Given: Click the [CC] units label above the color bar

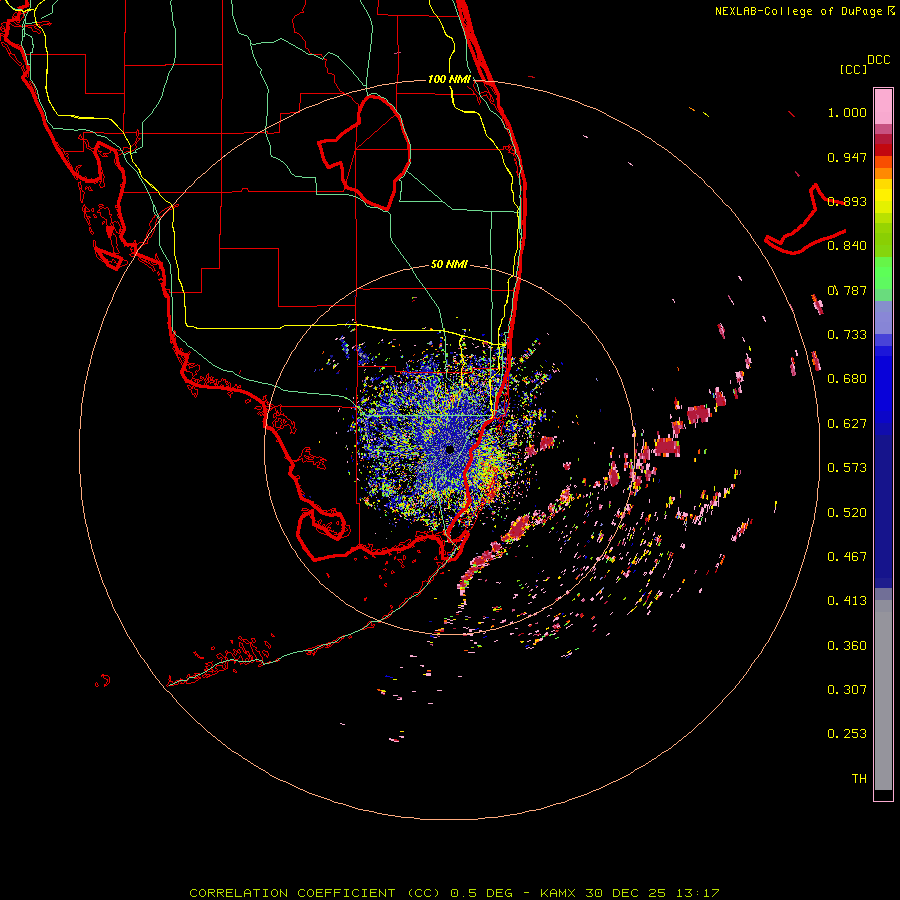Looking at the screenshot, I should click(x=853, y=69).
